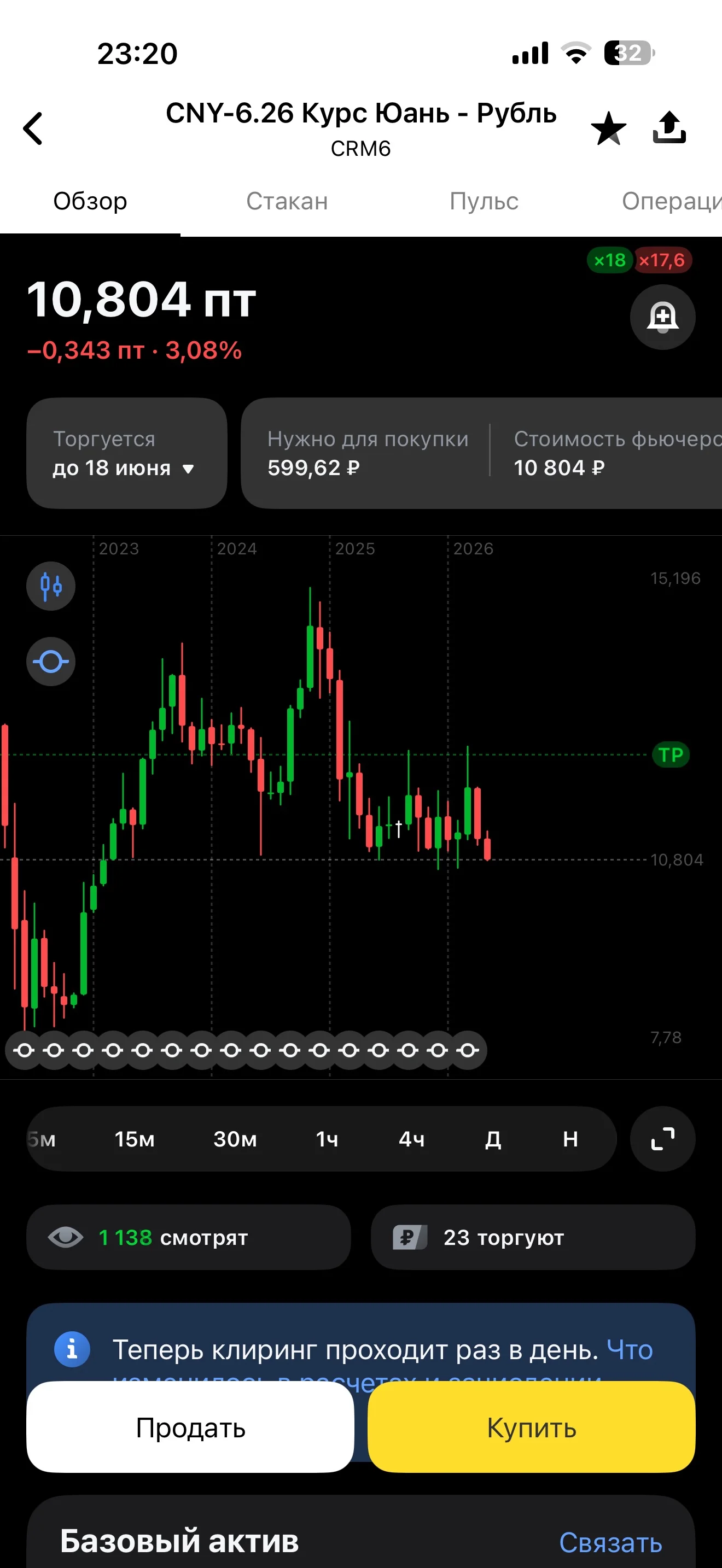Open the Торгуется до 18 июня dropdown
This screenshot has width=722, height=1568.
click(x=127, y=453)
